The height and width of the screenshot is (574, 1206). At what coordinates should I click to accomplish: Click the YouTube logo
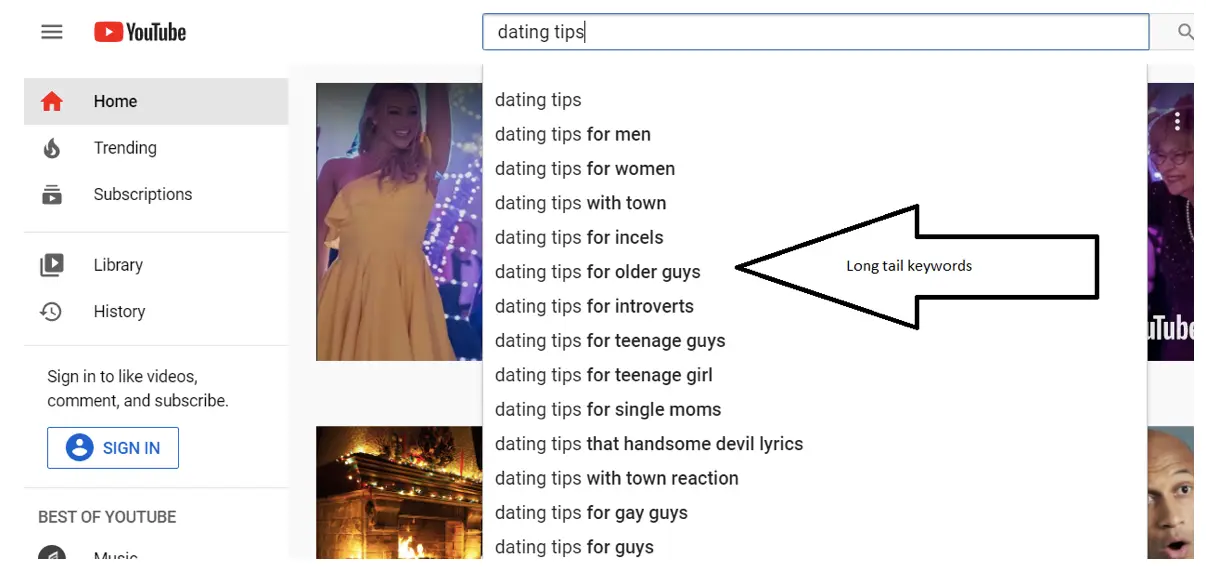(x=140, y=32)
